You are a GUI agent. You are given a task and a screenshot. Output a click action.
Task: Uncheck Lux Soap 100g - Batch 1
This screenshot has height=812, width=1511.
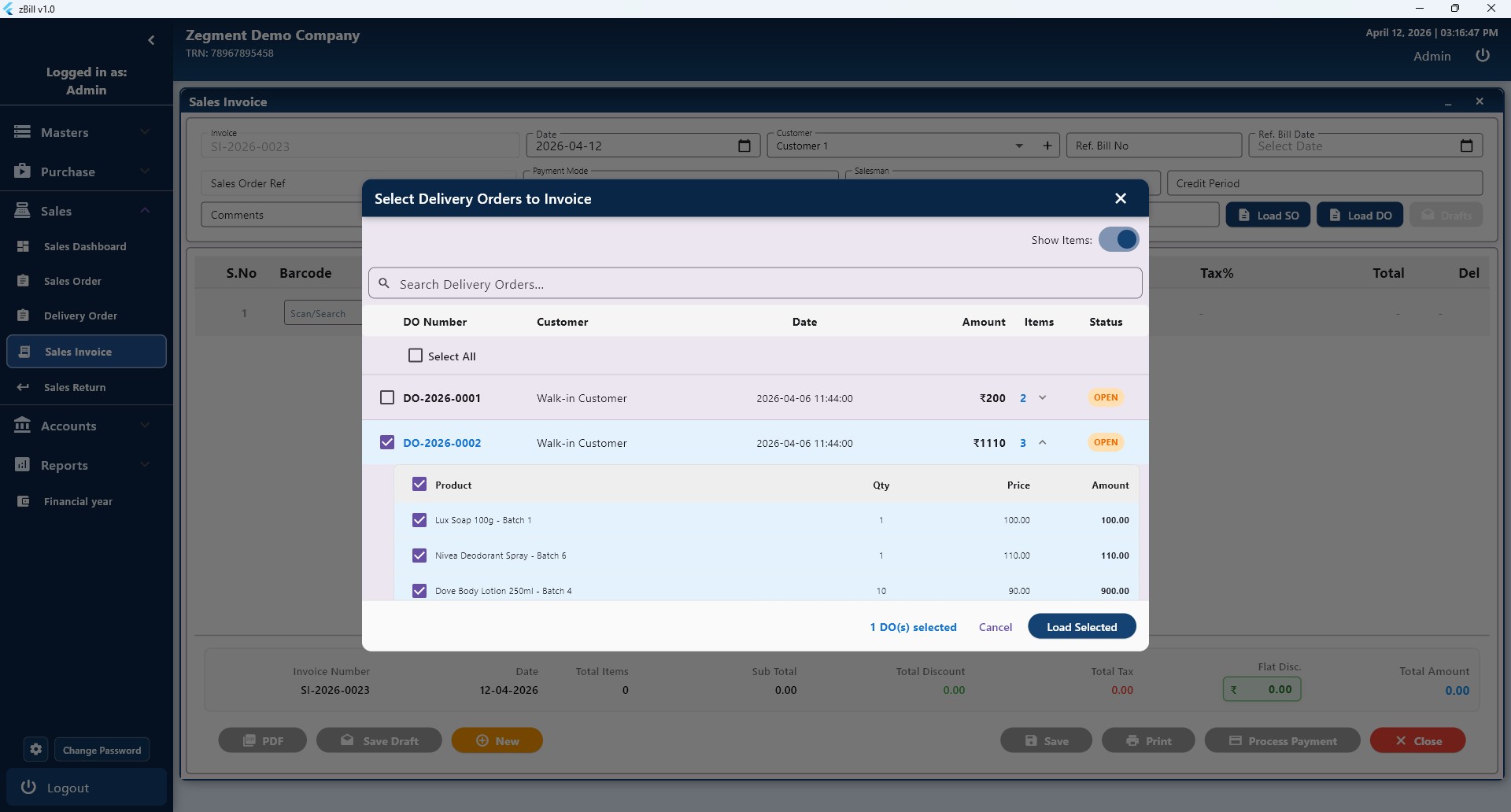tap(419, 520)
